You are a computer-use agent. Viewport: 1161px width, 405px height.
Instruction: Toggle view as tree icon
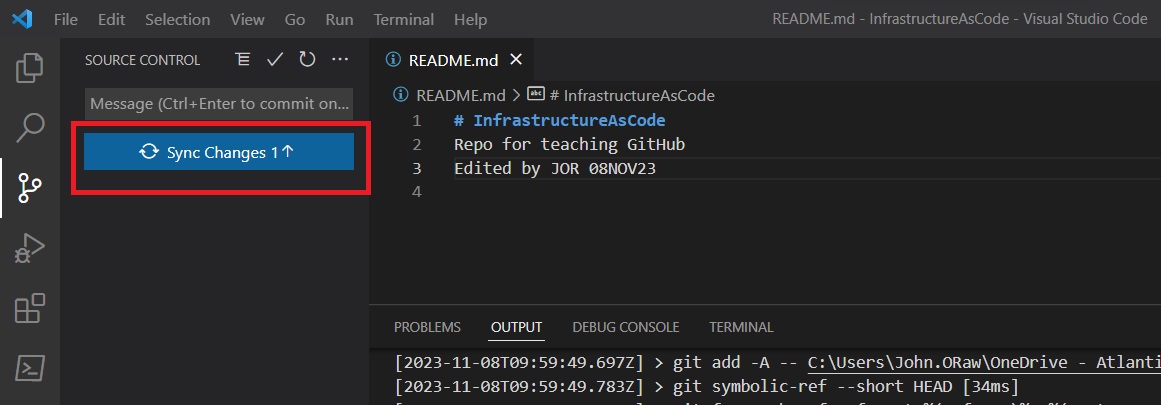point(243,60)
